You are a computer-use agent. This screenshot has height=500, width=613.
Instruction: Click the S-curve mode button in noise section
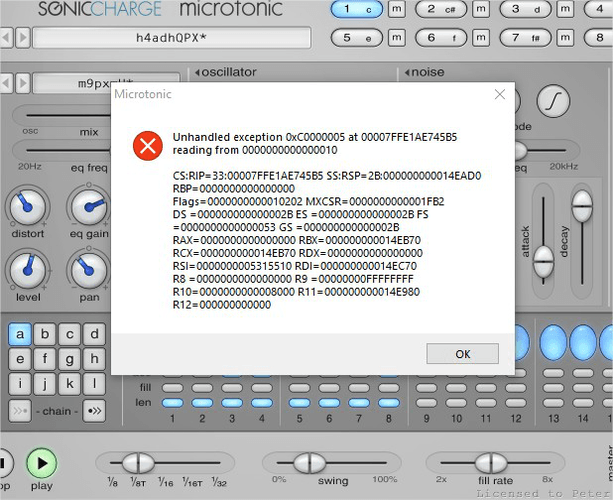[553, 101]
